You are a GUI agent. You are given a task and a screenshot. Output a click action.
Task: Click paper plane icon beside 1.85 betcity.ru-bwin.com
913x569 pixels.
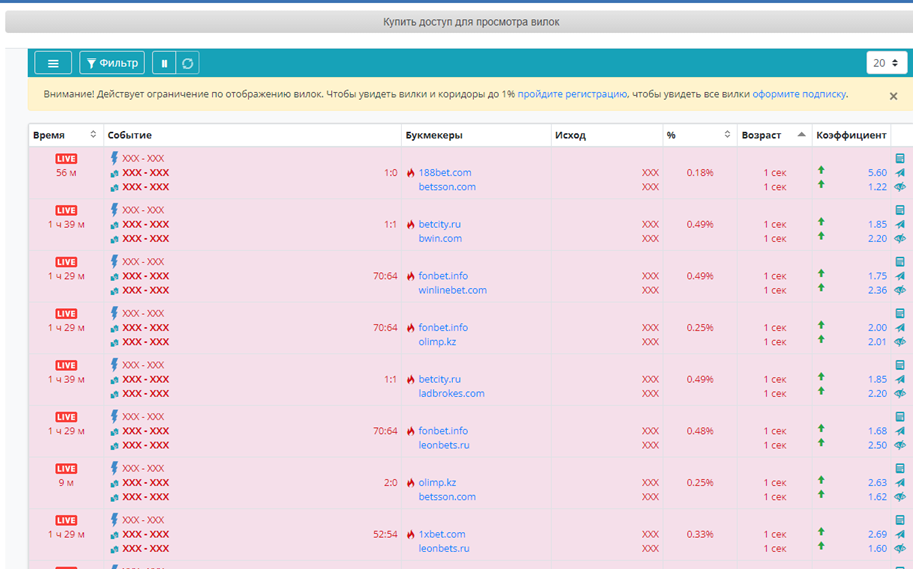coord(900,224)
